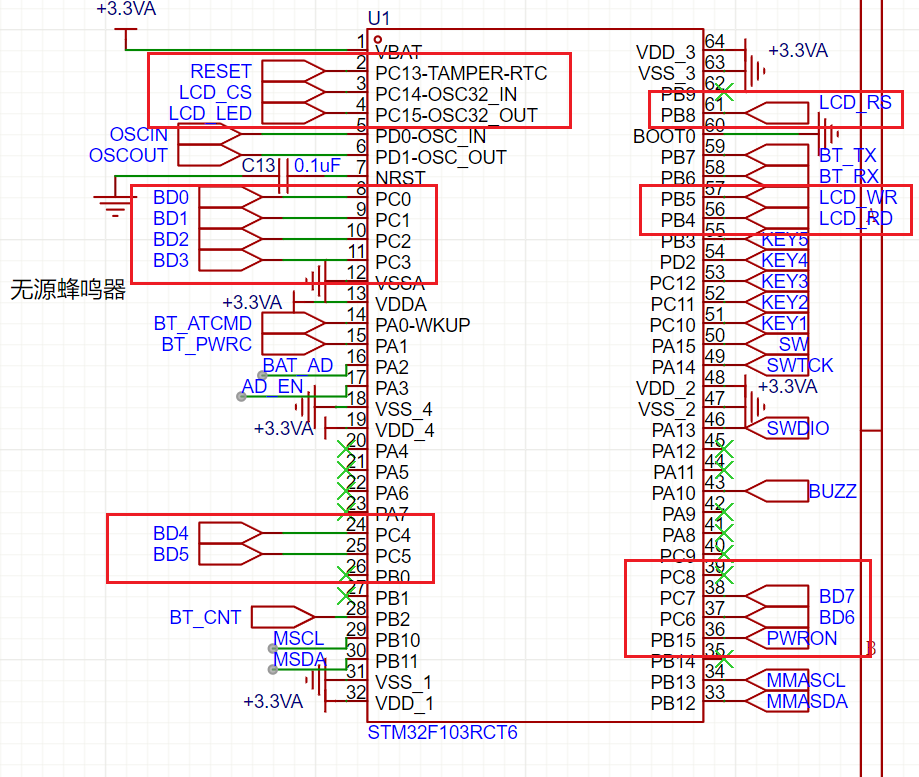Screen dimensions: 919x777
Task: Click the PC13-TAMPER-RTC pin name
Action: 461,73
